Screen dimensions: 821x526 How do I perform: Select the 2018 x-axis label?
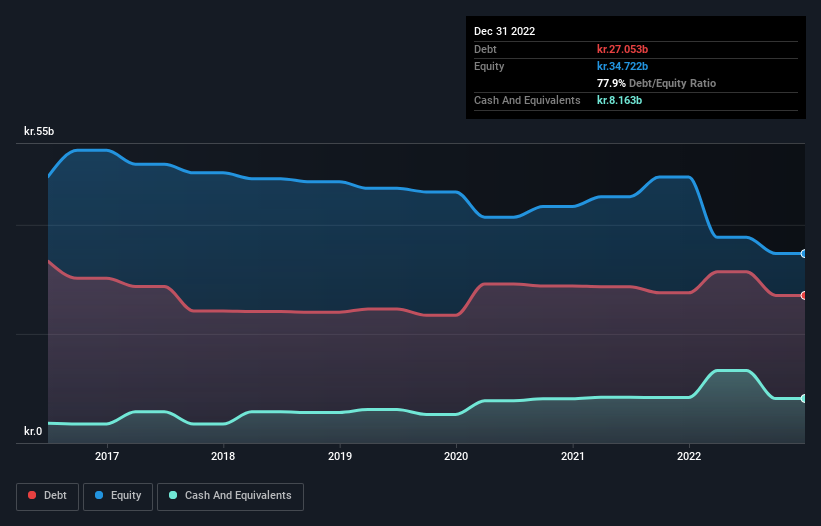point(223,456)
